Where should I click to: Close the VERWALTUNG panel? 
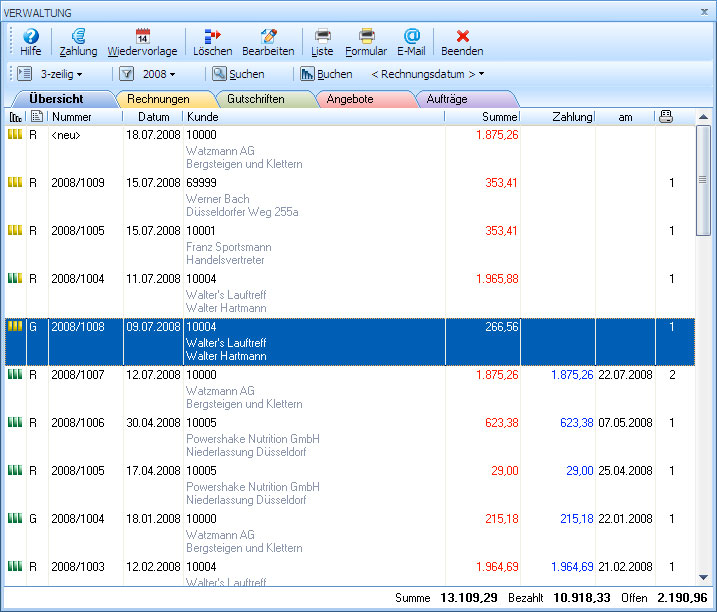(x=705, y=12)
